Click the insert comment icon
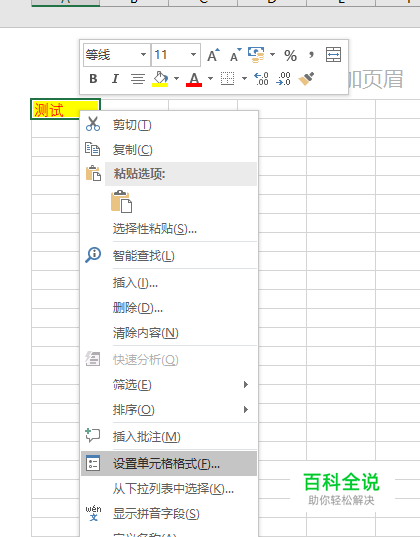 tap(92, 435)
